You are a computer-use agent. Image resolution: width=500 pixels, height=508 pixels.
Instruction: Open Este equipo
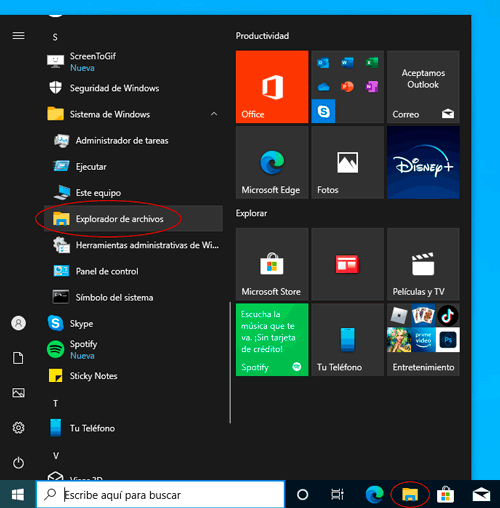(133, 192)
